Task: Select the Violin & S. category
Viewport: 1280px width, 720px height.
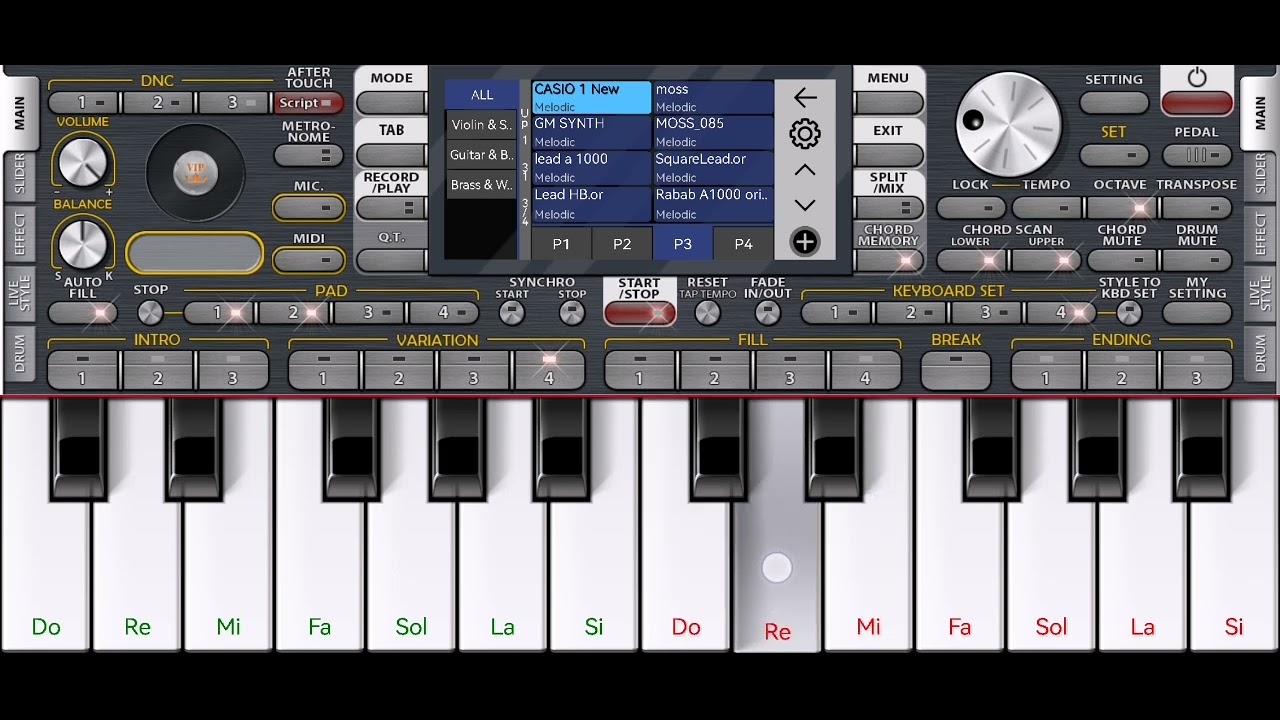Action: [482, 125]
